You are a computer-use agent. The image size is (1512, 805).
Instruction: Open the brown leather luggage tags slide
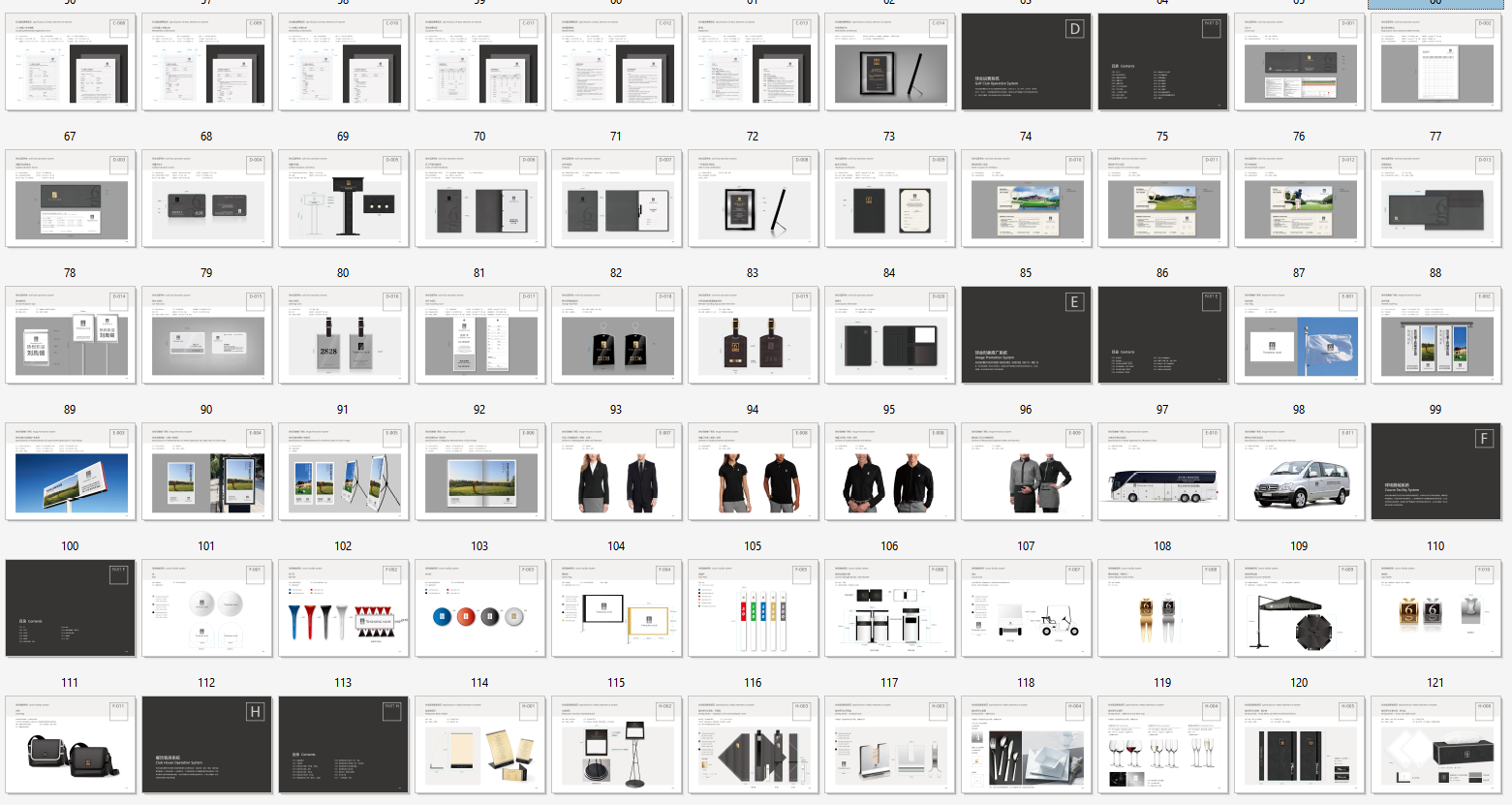[753, 335]
